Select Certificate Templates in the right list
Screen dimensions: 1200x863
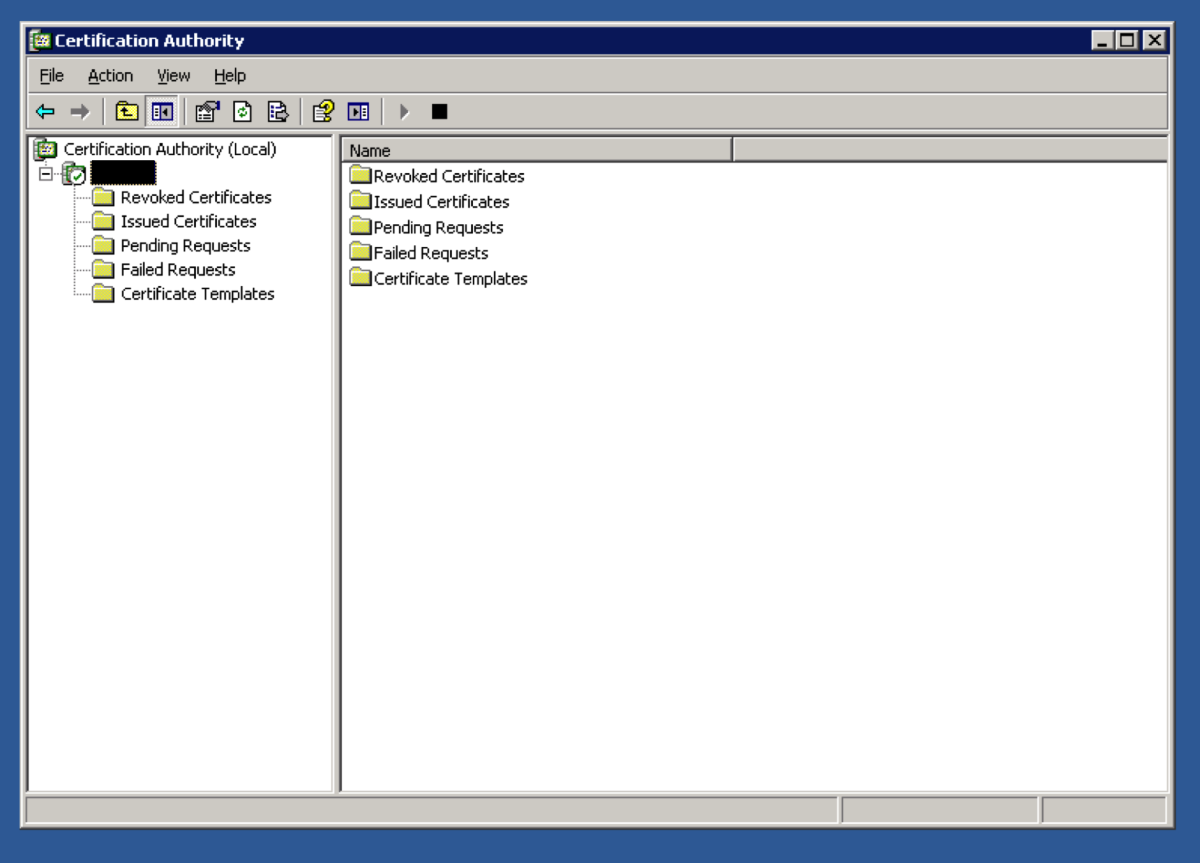450,279
